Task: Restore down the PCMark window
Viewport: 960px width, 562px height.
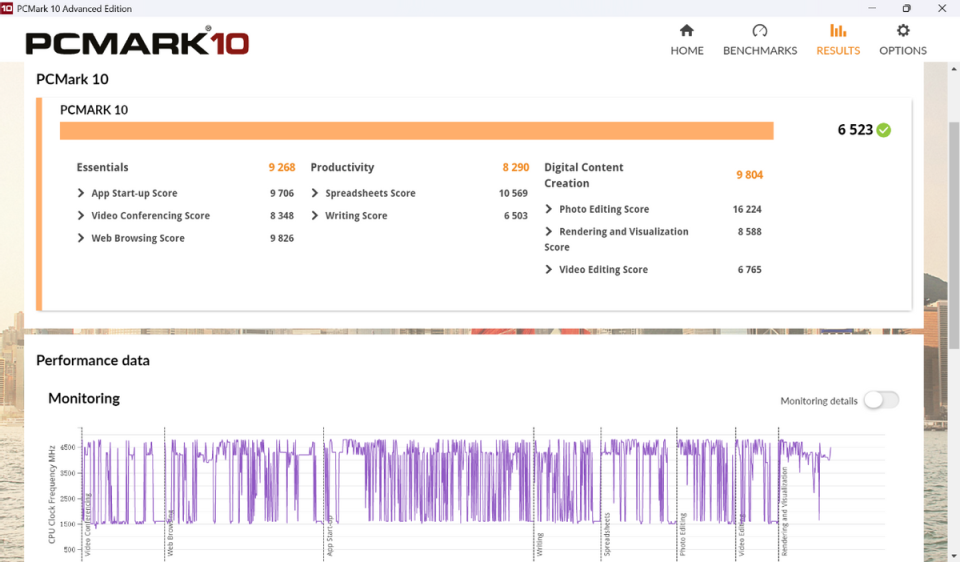Action: click(906, 8)
